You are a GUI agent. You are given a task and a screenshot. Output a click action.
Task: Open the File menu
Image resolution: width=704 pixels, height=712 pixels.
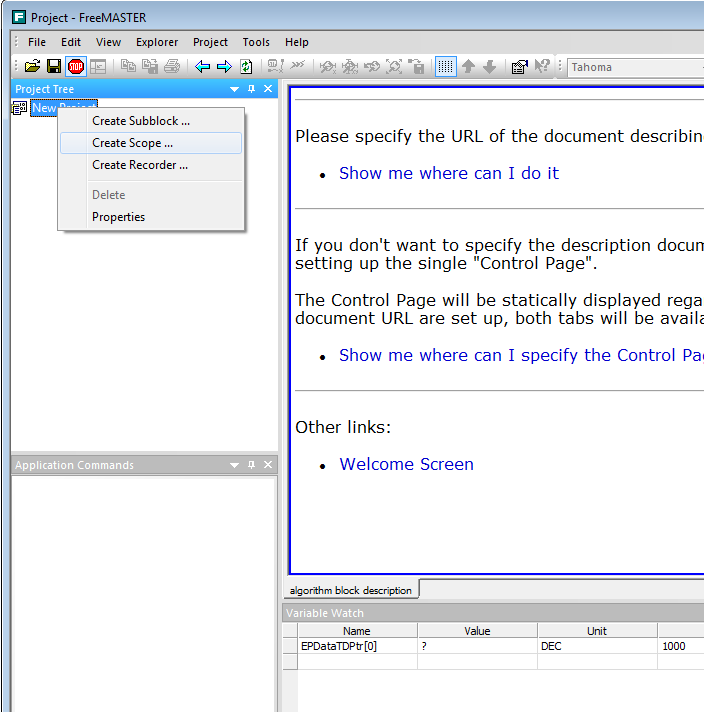[37, 42]
